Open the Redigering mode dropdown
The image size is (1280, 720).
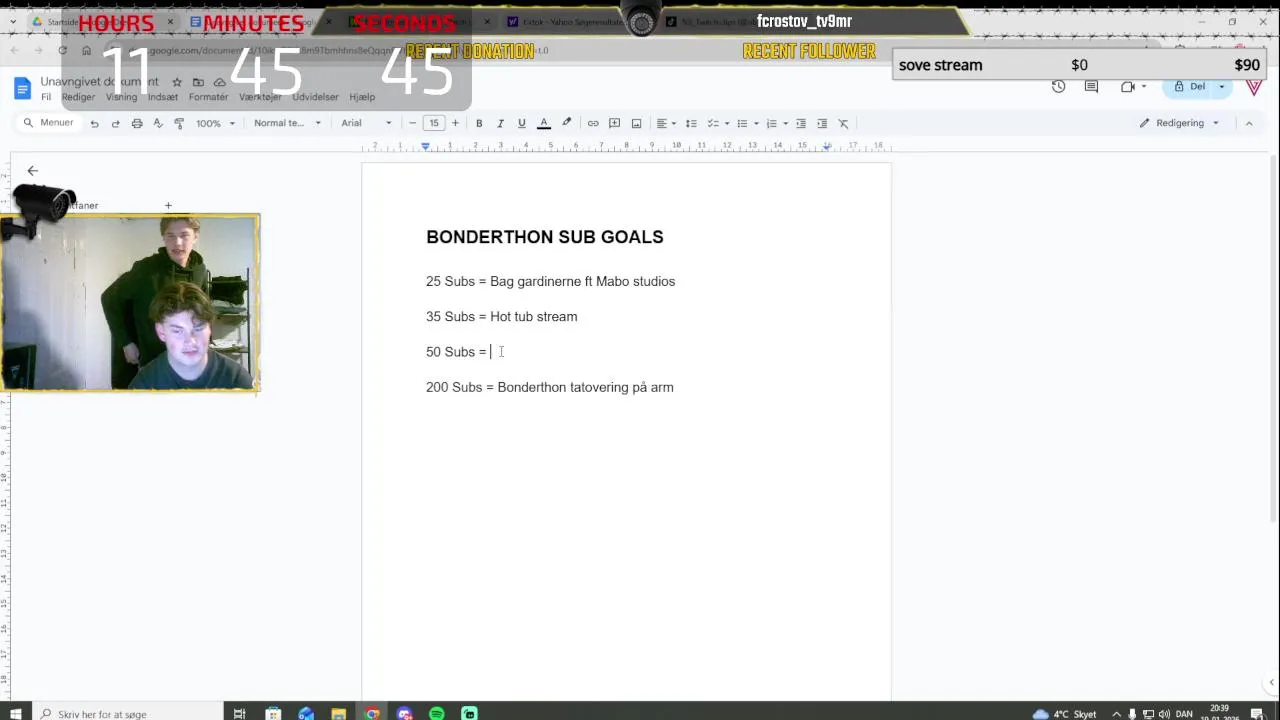(1179, 123)
